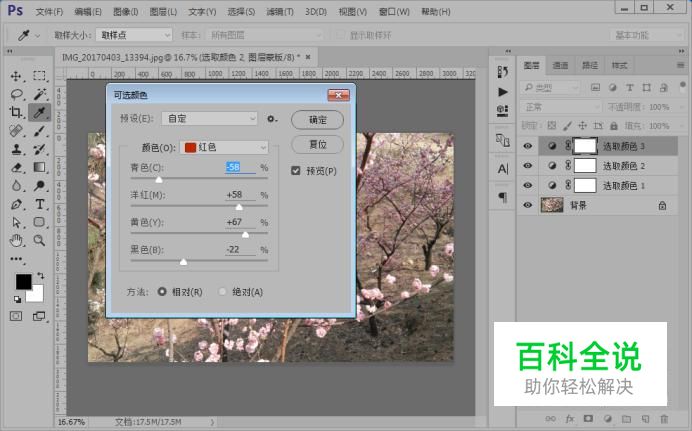This screenshot has width=692, height=431.
Task: Hide the 选取颜色 1 layer
Action: click(527, 186)
